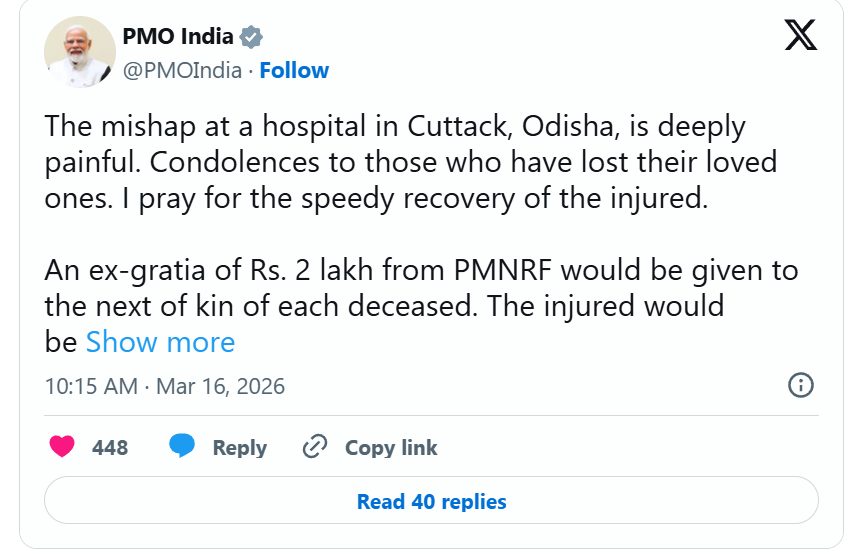Click the heart like icon
This screenshot has width=865, height=550.
coord(63,447)
